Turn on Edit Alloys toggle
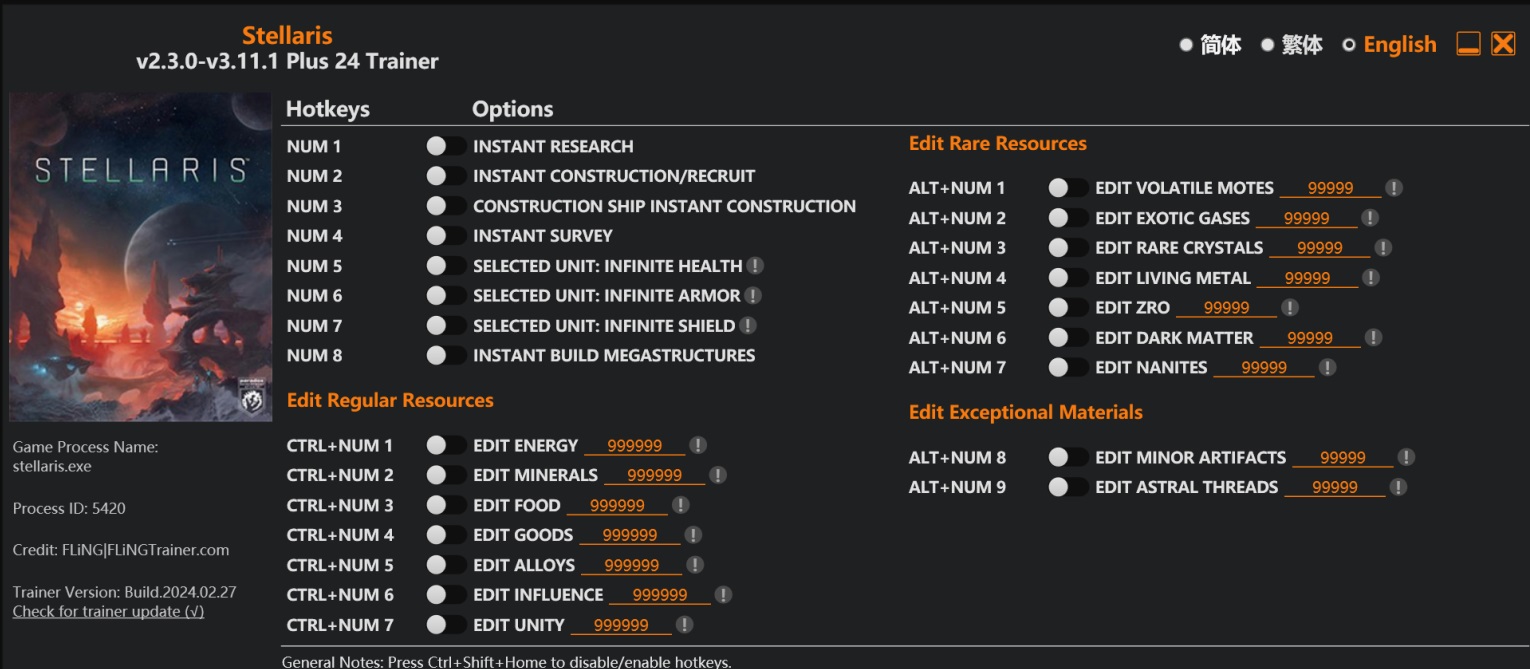The height and width of the screenshot is (669, 1530). tap(445, 565)
